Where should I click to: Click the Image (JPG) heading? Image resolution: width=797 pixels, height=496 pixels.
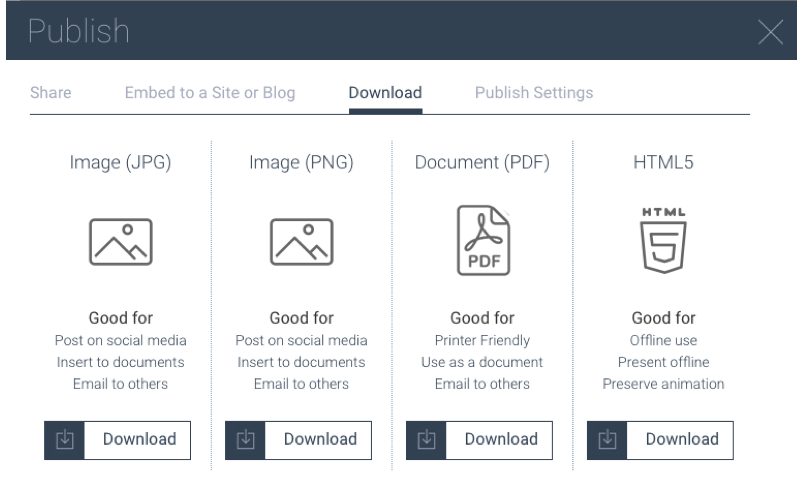coord(120,163)
